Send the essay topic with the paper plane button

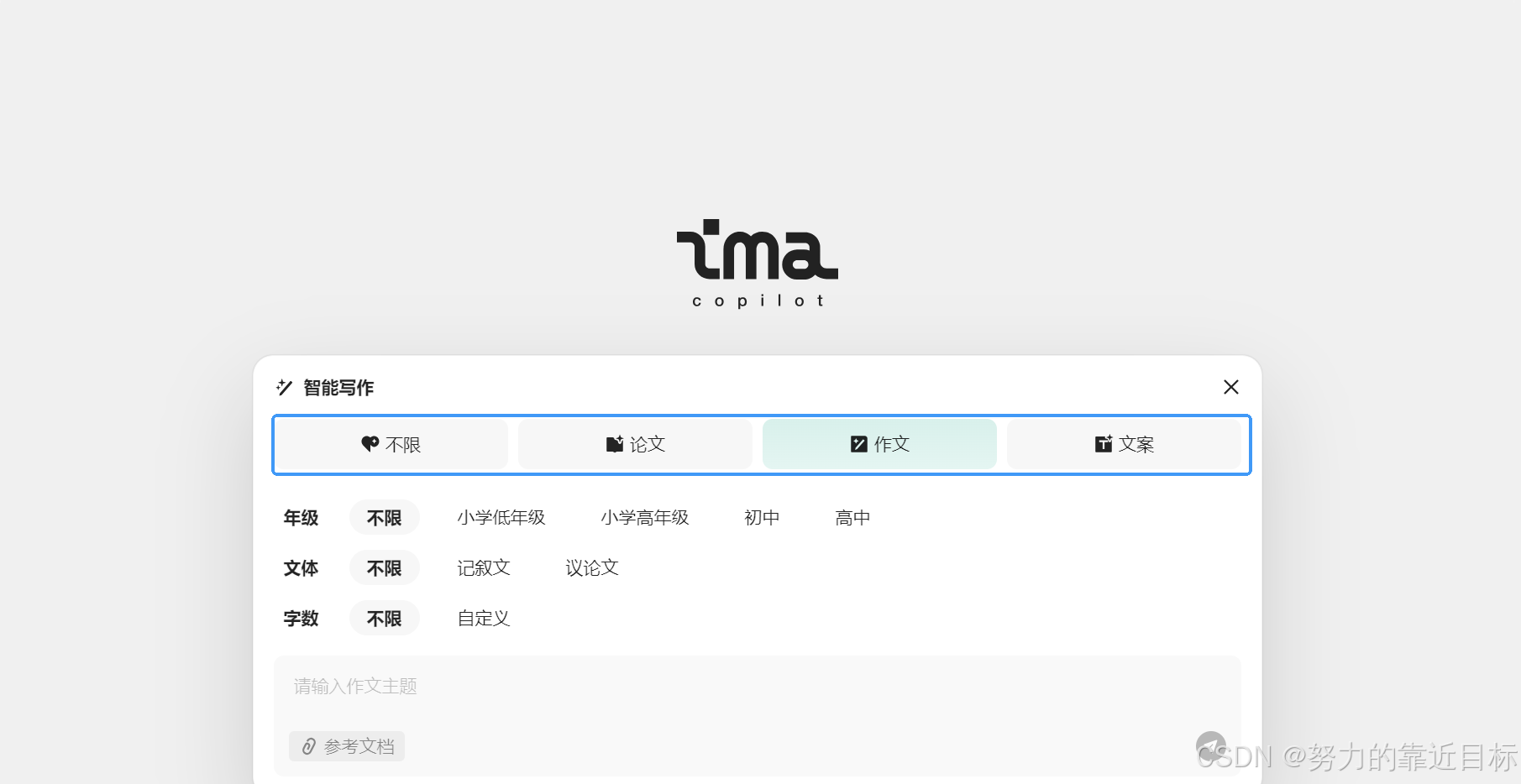pyautogui.click(x=1211, y=746)
